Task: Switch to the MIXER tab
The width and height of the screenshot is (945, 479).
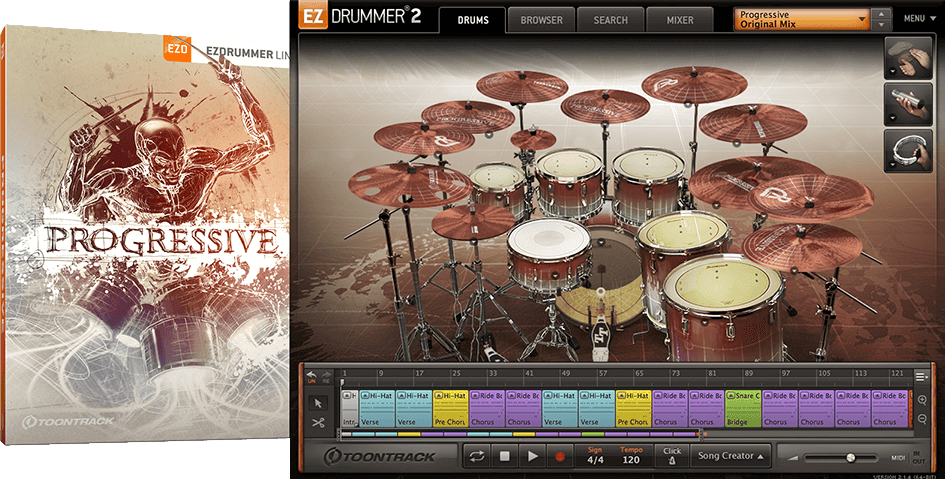Action: point(680,20)
